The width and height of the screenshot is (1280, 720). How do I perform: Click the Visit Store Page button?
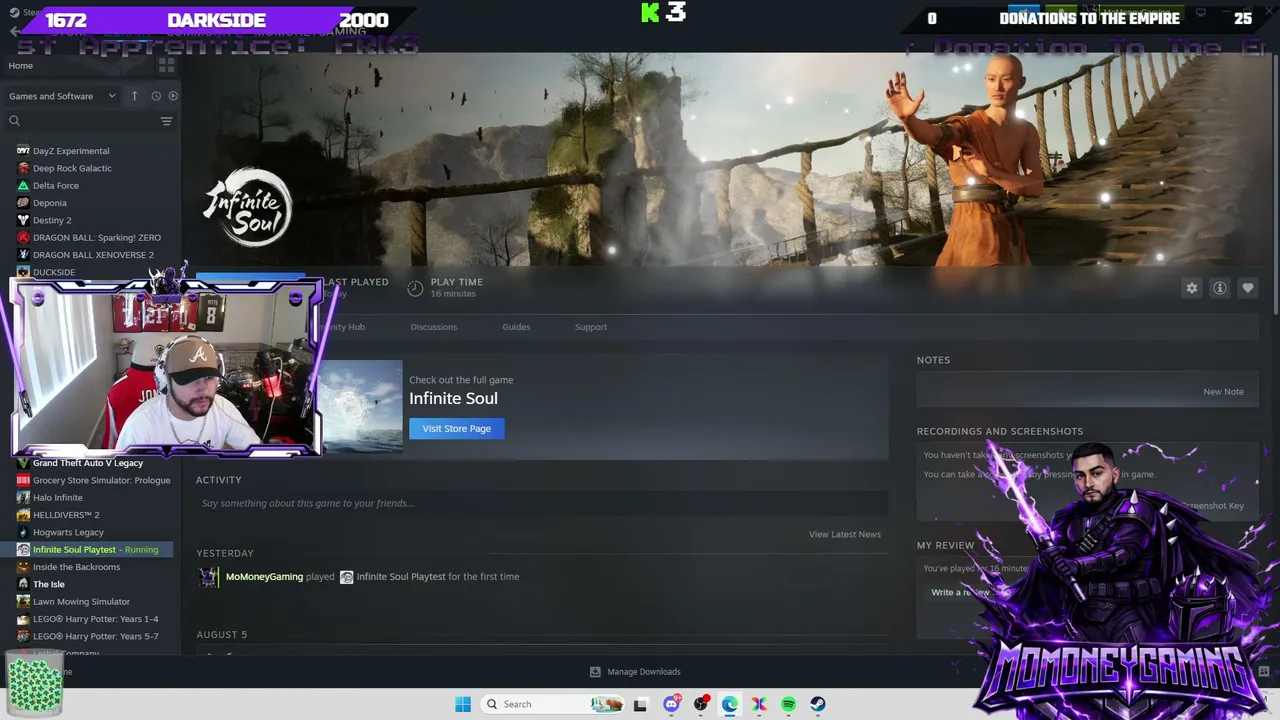click(457, 429)
